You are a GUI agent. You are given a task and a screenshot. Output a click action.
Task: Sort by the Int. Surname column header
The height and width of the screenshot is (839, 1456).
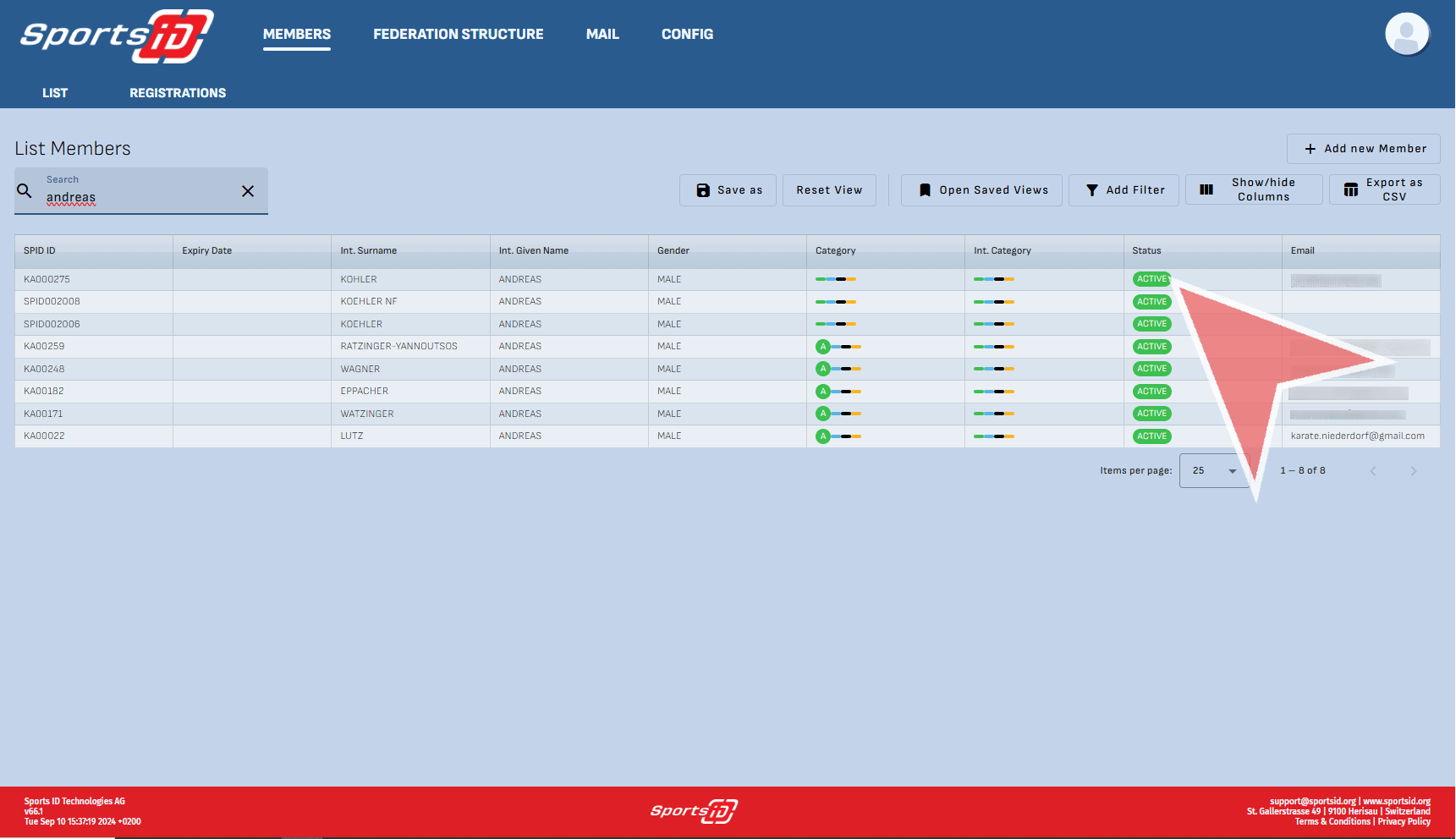pos(369,251)
